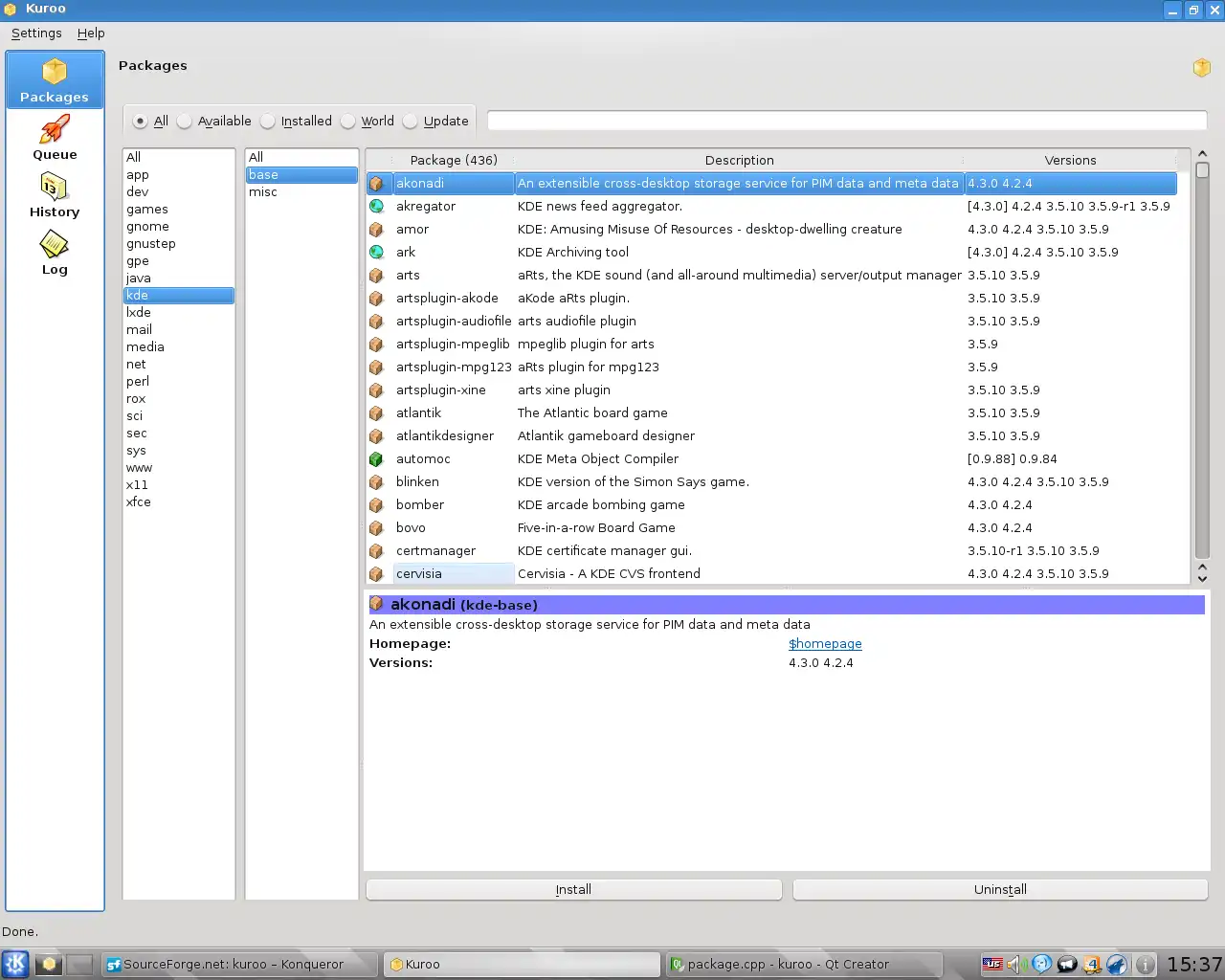1225x980 pixels.
Task: Open the KDE K menu launcher
Action: point(15,964)
